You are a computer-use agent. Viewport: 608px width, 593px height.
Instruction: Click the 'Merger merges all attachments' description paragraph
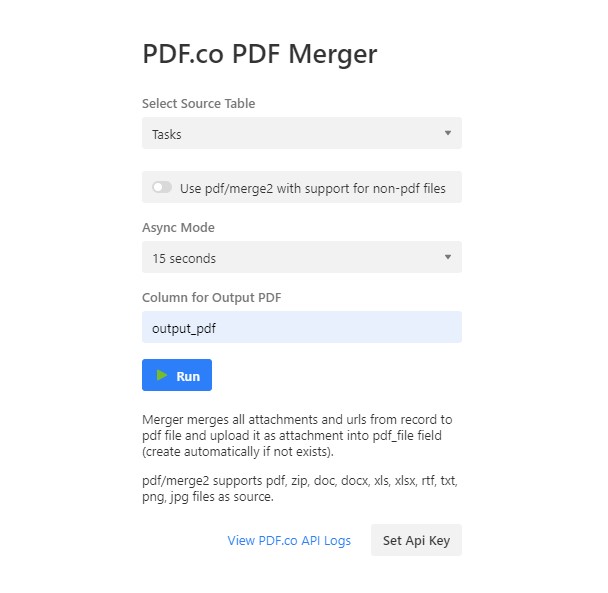[297, 436]
